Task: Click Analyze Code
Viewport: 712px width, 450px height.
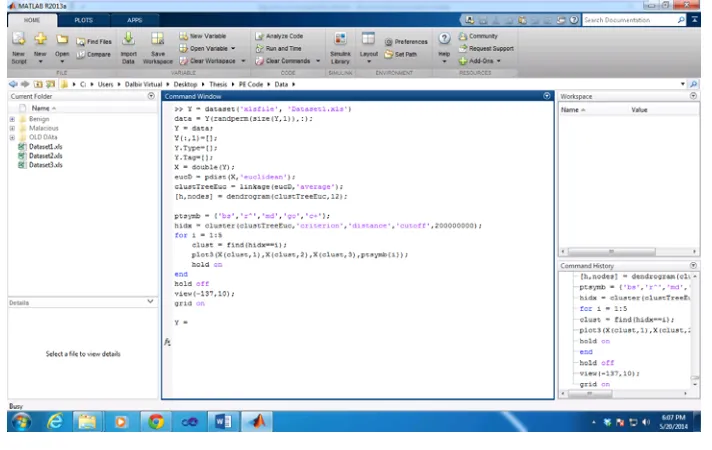Action: pos(279,36)
